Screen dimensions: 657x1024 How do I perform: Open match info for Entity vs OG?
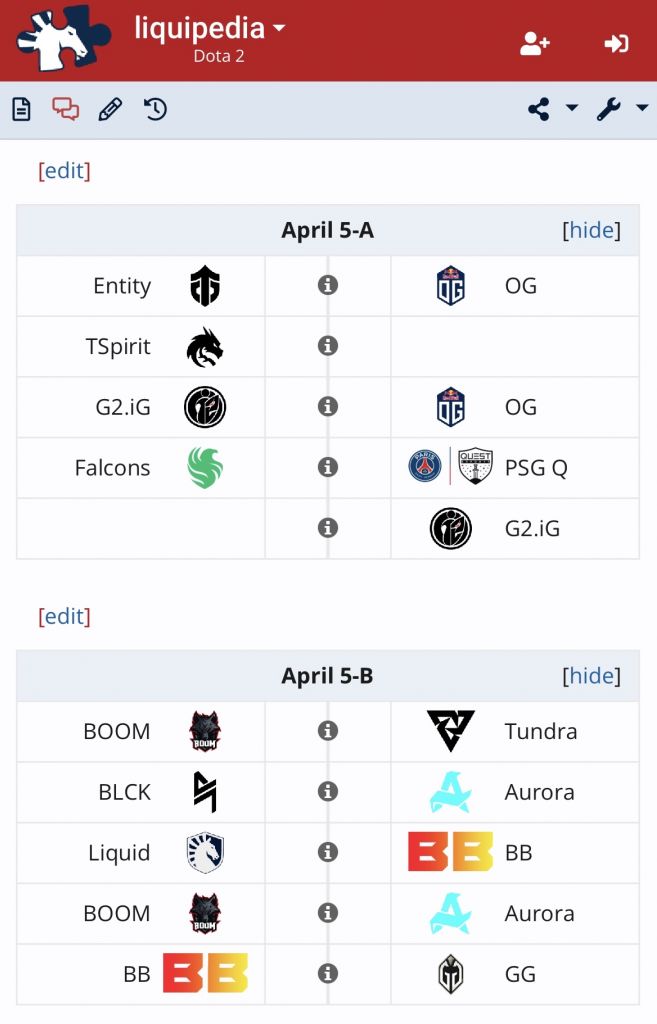tap(327, 286)
